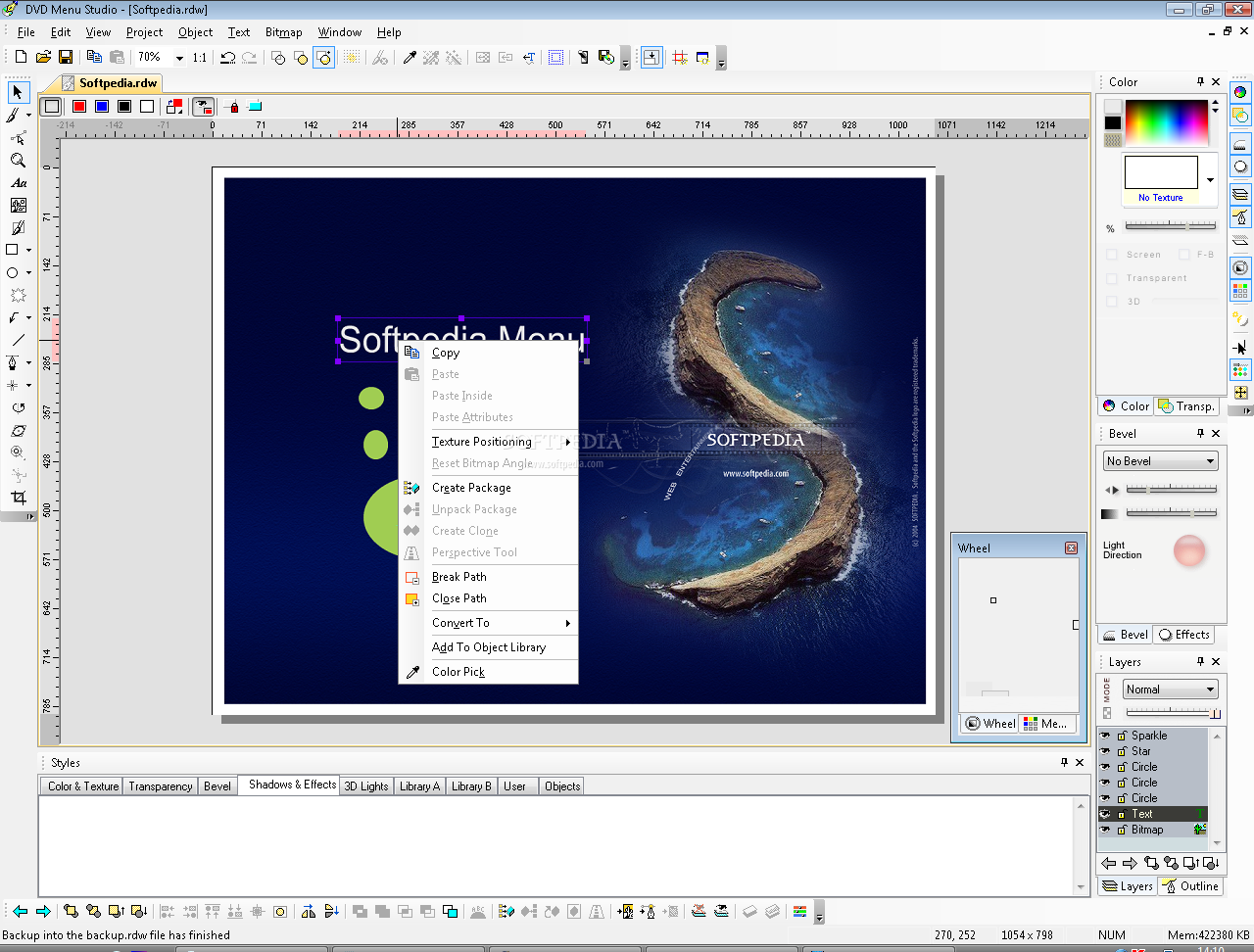Click the blue fill preset swatch
The image size is (1254, 952).
(102, 106)
